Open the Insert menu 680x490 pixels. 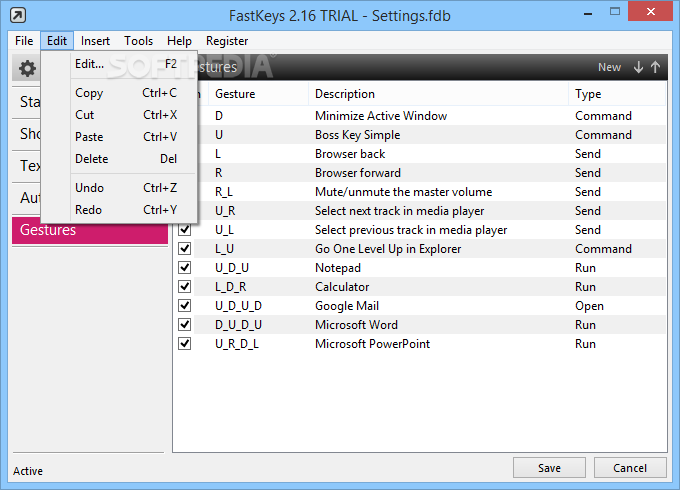(x=95, y=41)
